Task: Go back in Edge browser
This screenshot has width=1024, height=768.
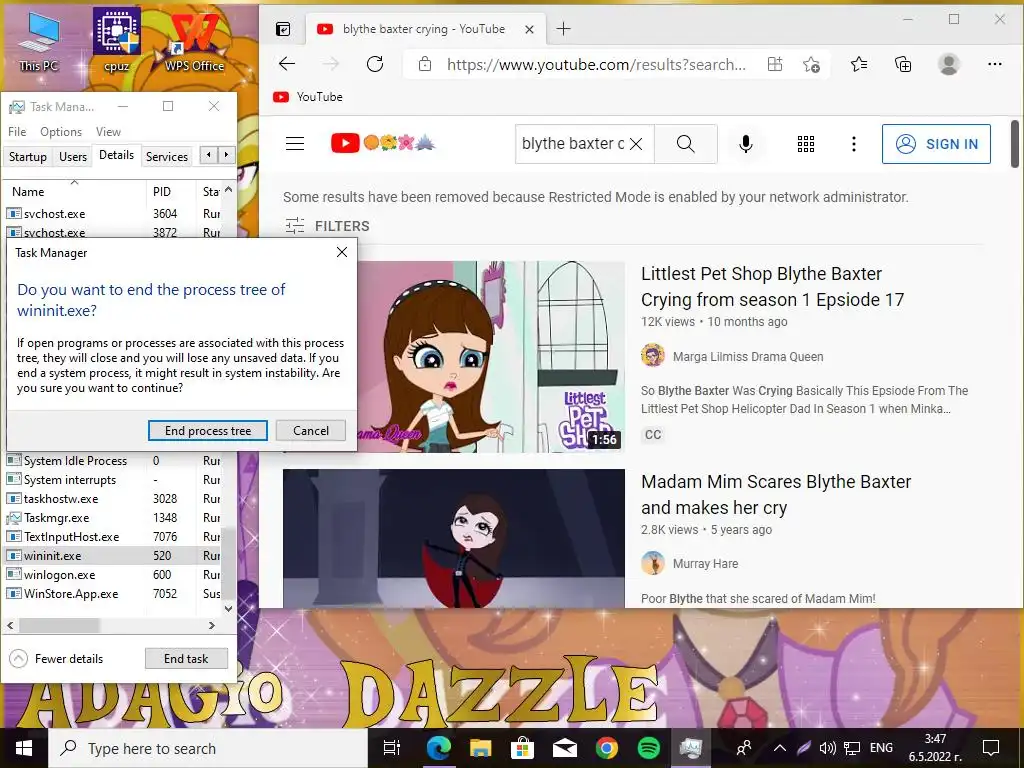Action: point(287,64)
